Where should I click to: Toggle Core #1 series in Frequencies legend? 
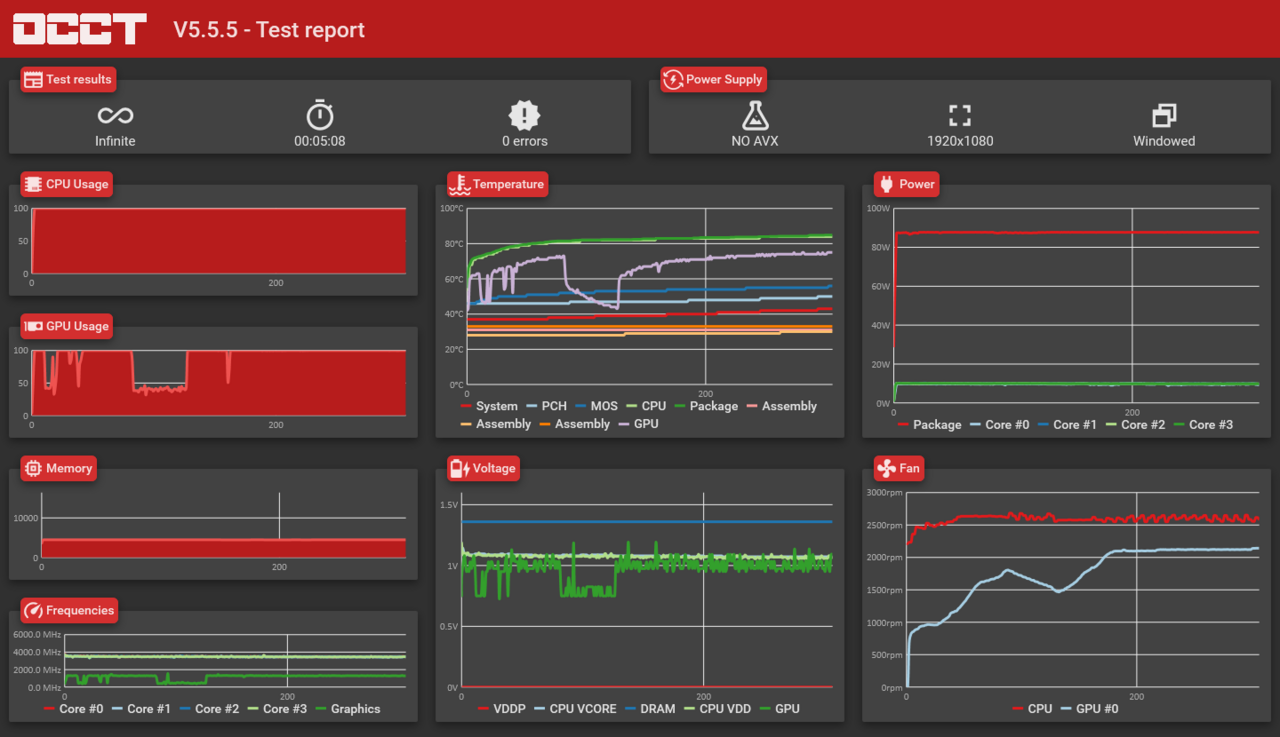click(141, 708)
